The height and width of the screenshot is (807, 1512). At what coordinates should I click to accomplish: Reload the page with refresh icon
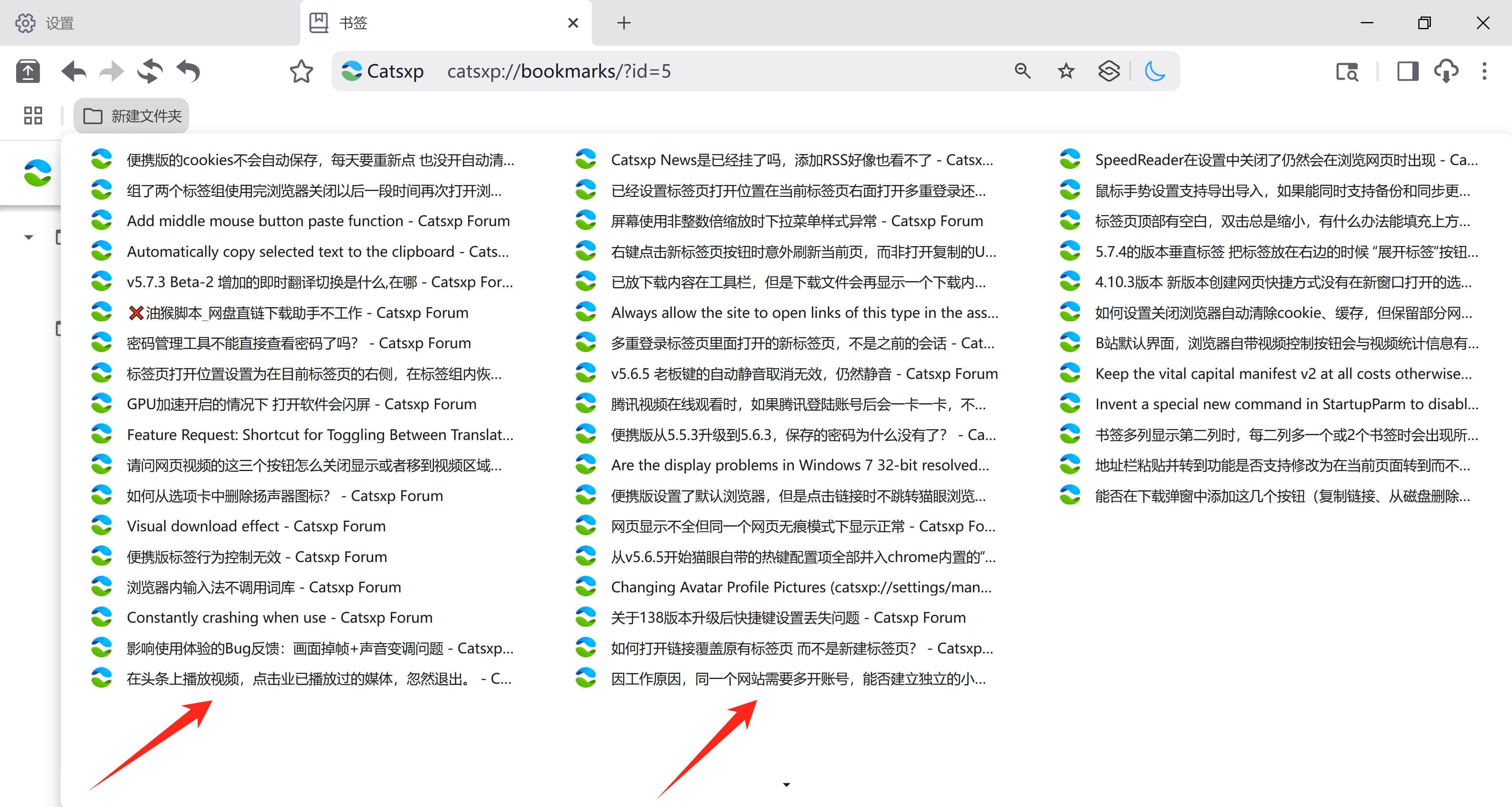click(150, 71)
